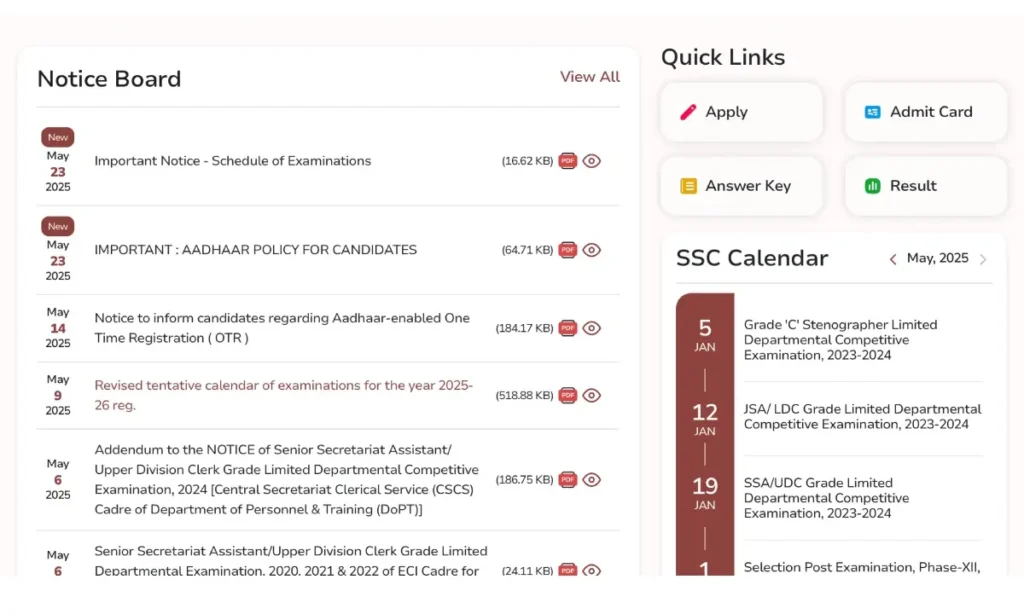Select Selection Post Examination, Phase-XII entry

click(x=862, y=567)
